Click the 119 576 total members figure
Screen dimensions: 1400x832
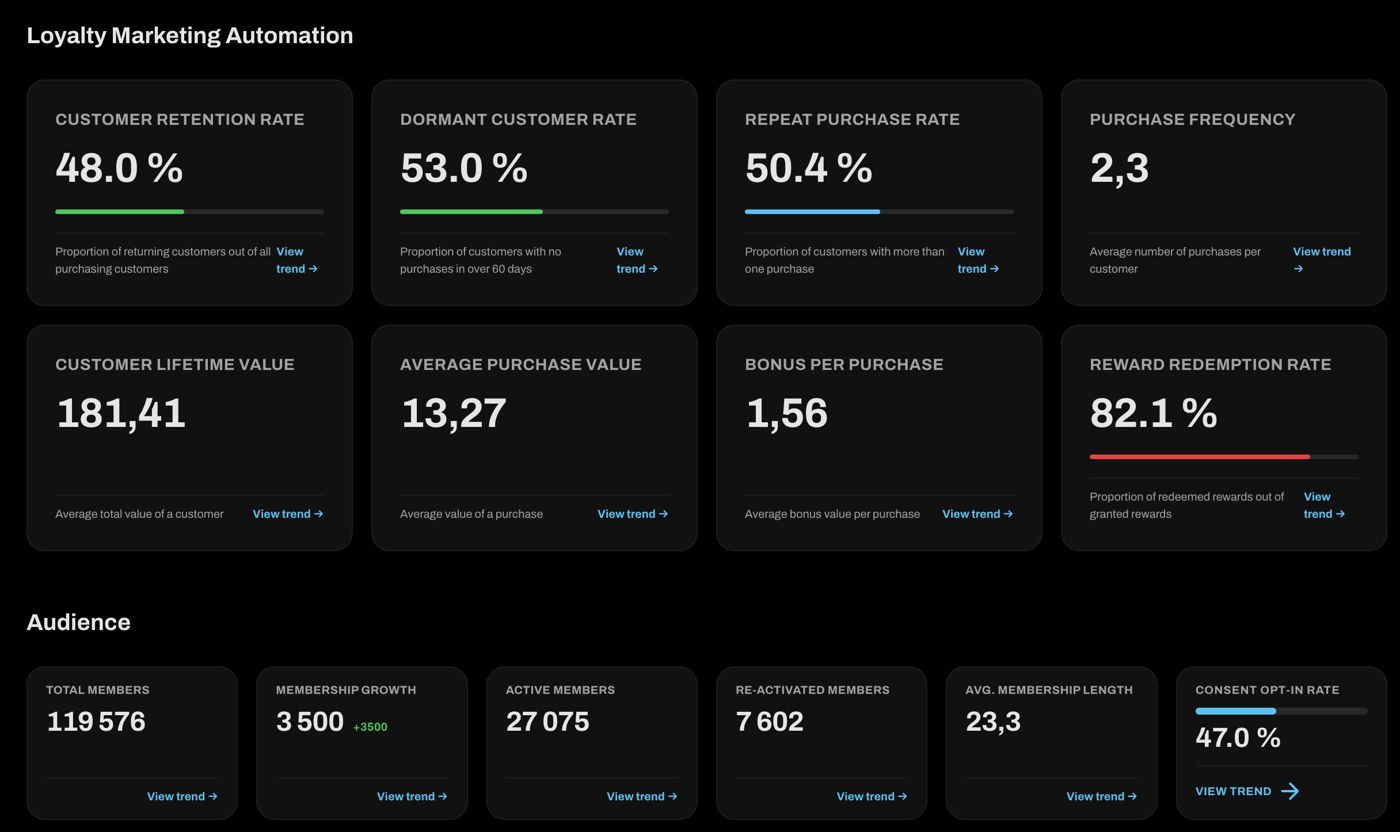click(x=96, y=722)
